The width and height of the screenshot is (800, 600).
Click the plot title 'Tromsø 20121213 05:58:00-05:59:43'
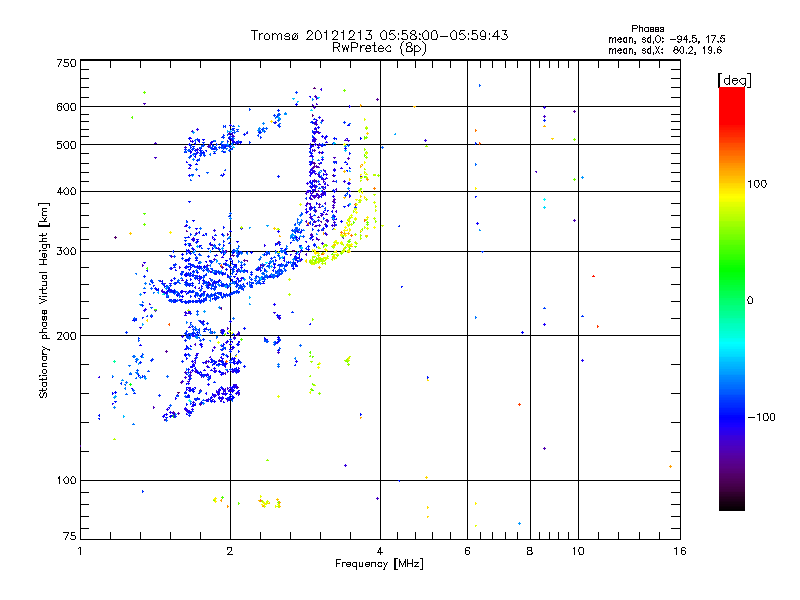[x=379, y=35]
